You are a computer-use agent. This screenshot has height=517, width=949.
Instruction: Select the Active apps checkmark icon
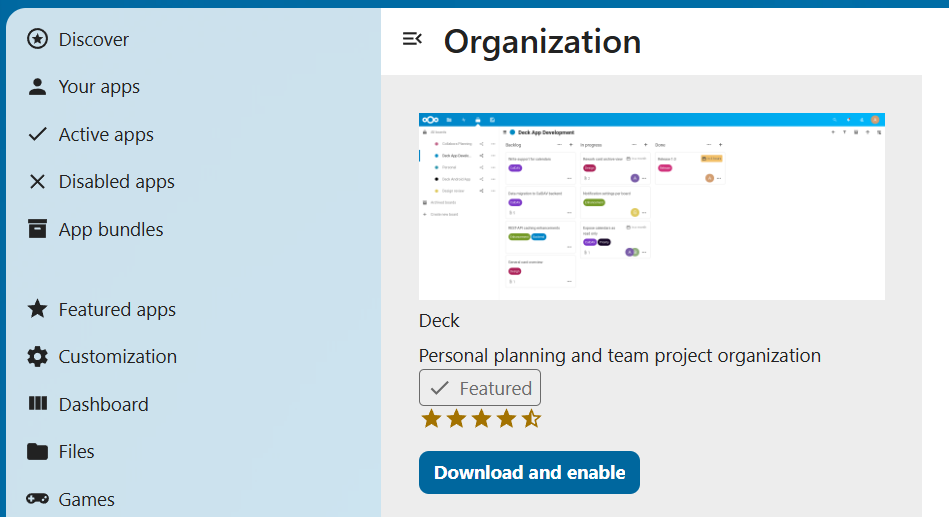point(37,134)
